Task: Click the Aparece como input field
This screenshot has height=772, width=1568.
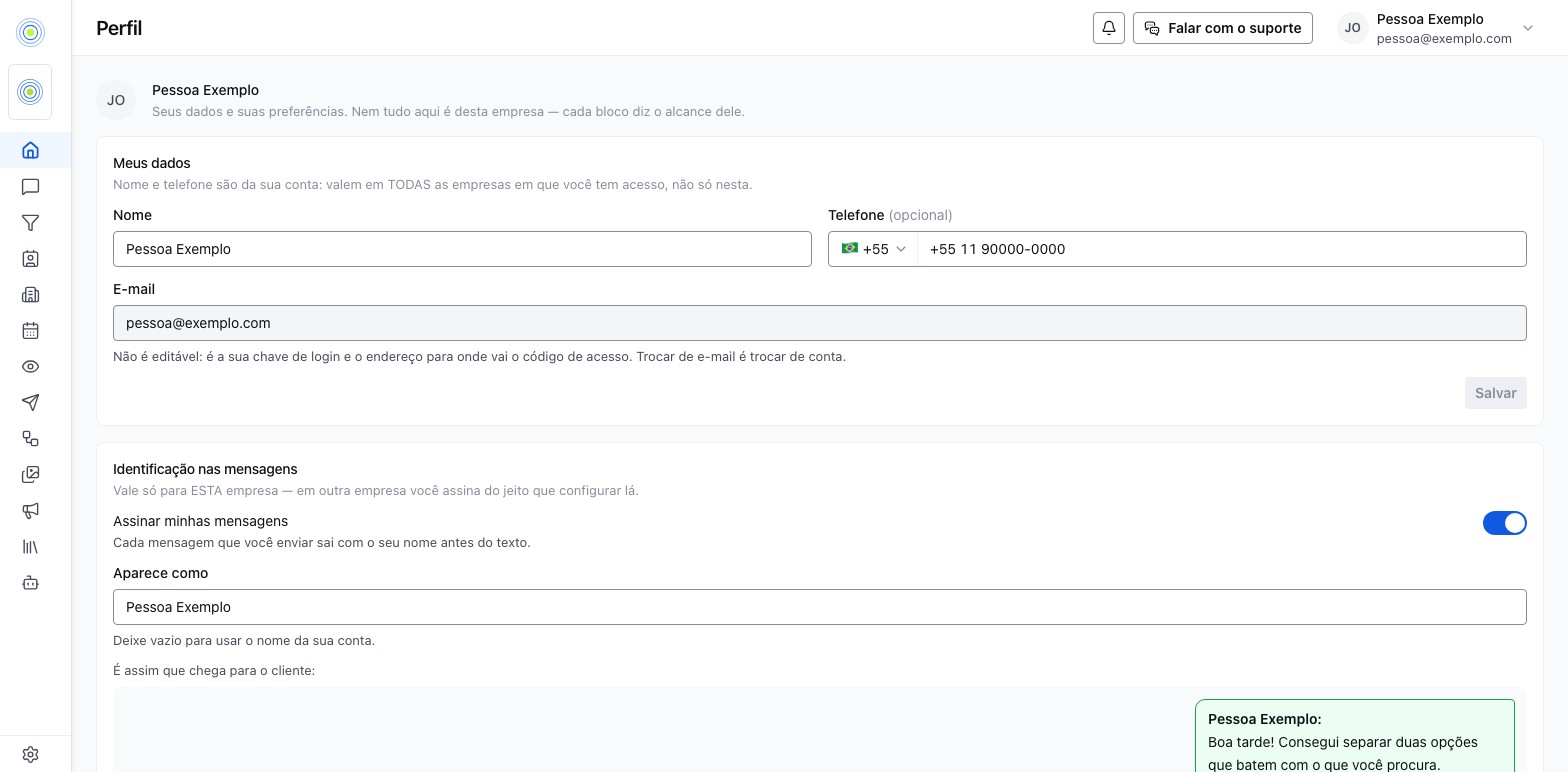Action: (820, 607)
